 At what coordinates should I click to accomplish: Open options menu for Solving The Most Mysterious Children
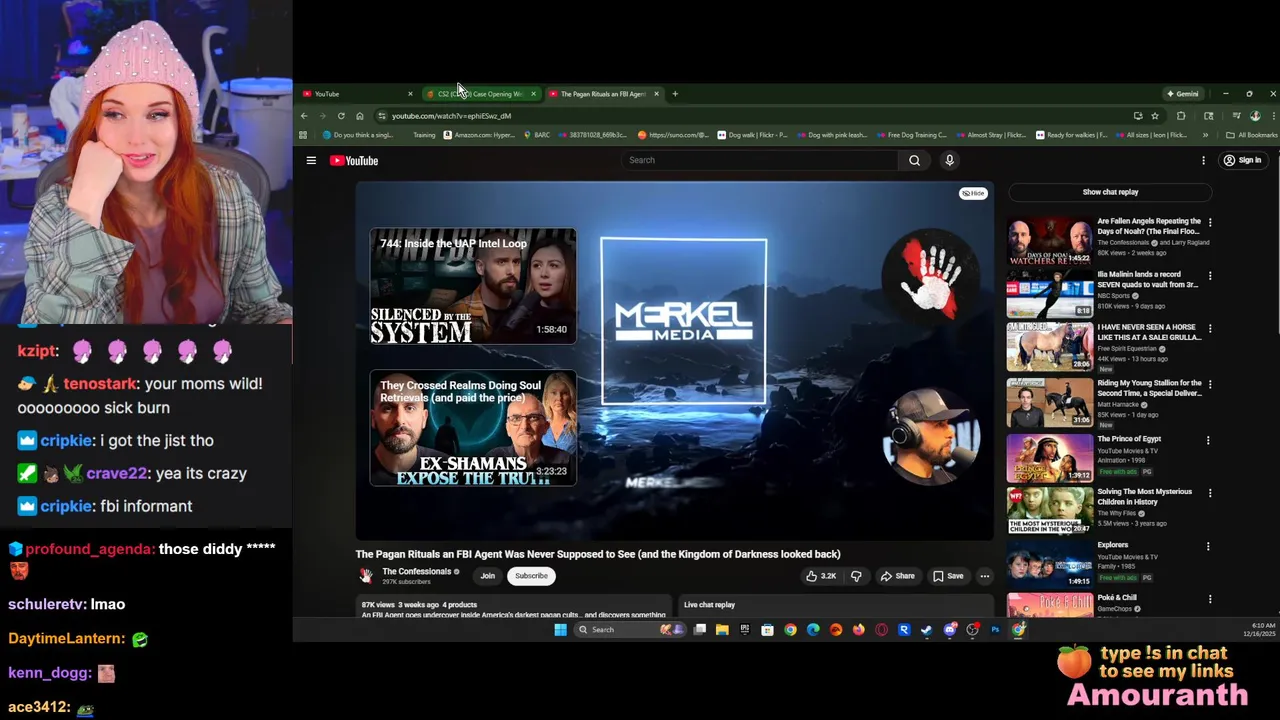coord(1210,493)
